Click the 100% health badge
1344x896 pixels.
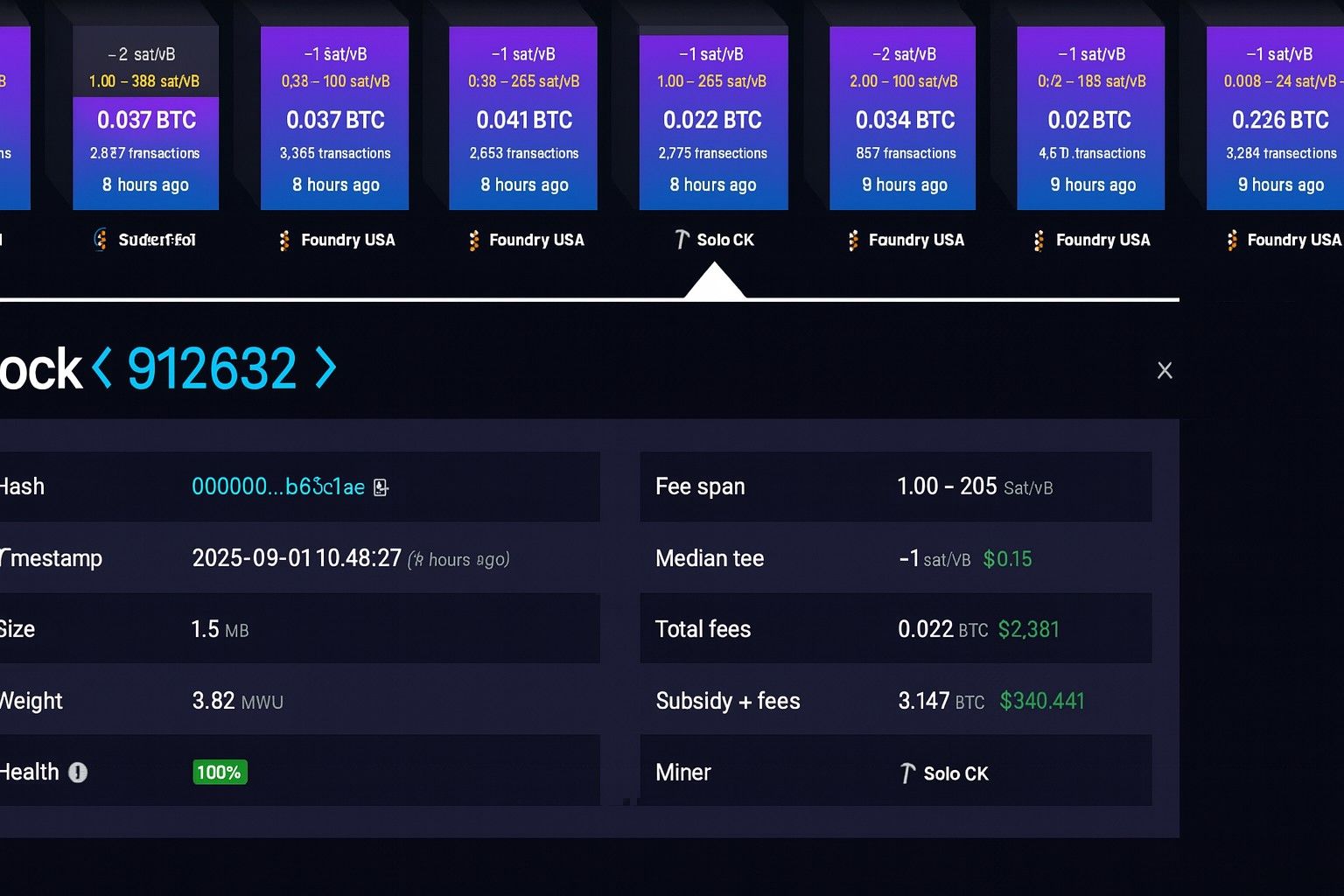tap(220, 773)
